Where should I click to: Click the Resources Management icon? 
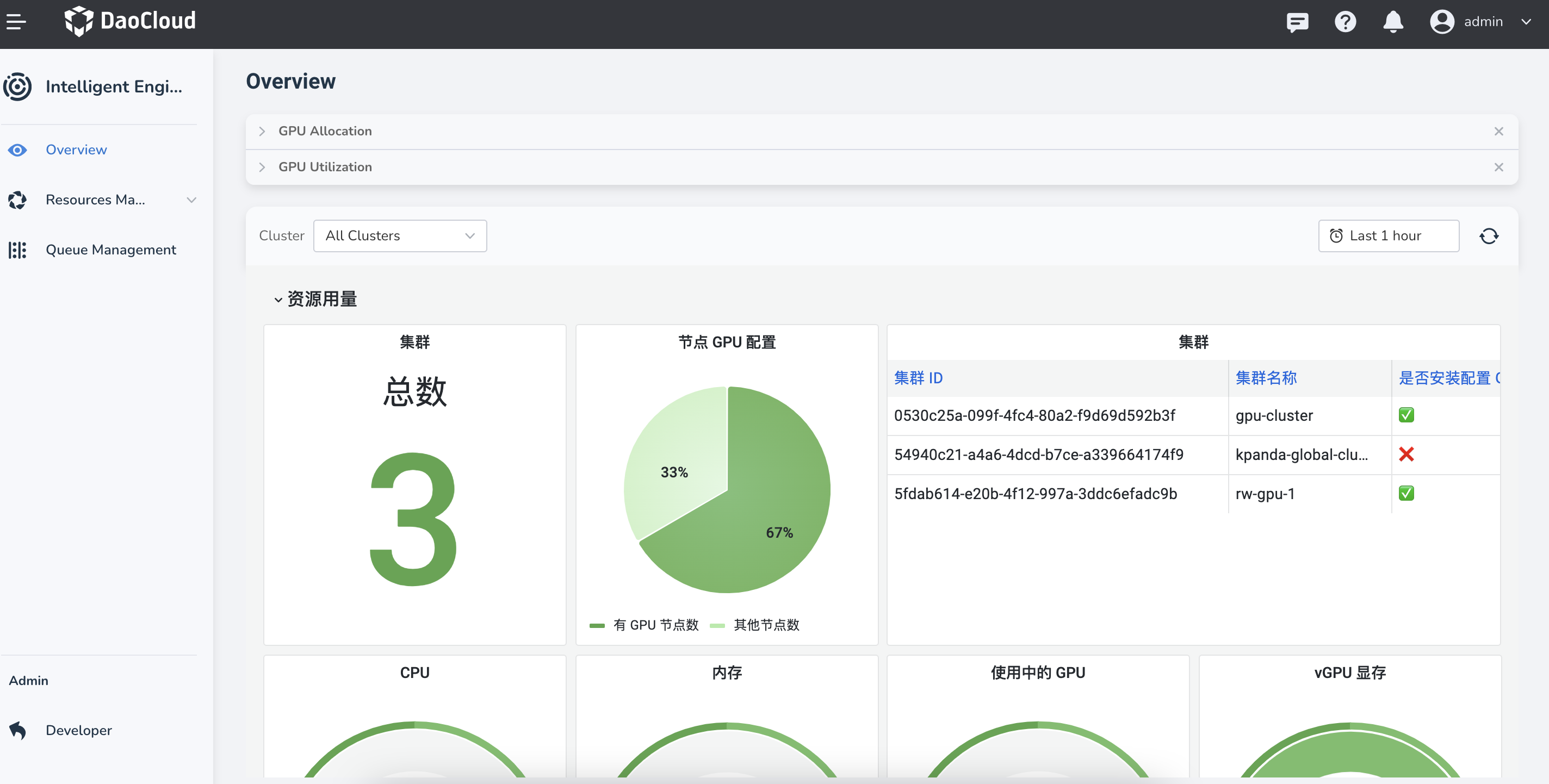tap(17, 200)
